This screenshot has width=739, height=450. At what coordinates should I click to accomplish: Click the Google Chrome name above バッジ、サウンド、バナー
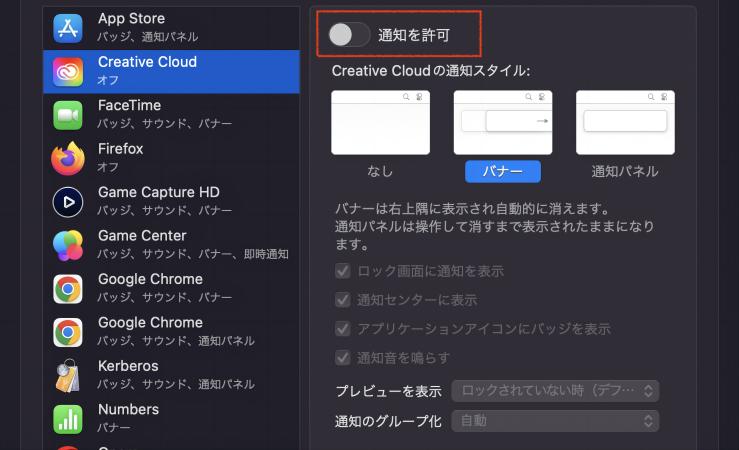coord(150,279)
